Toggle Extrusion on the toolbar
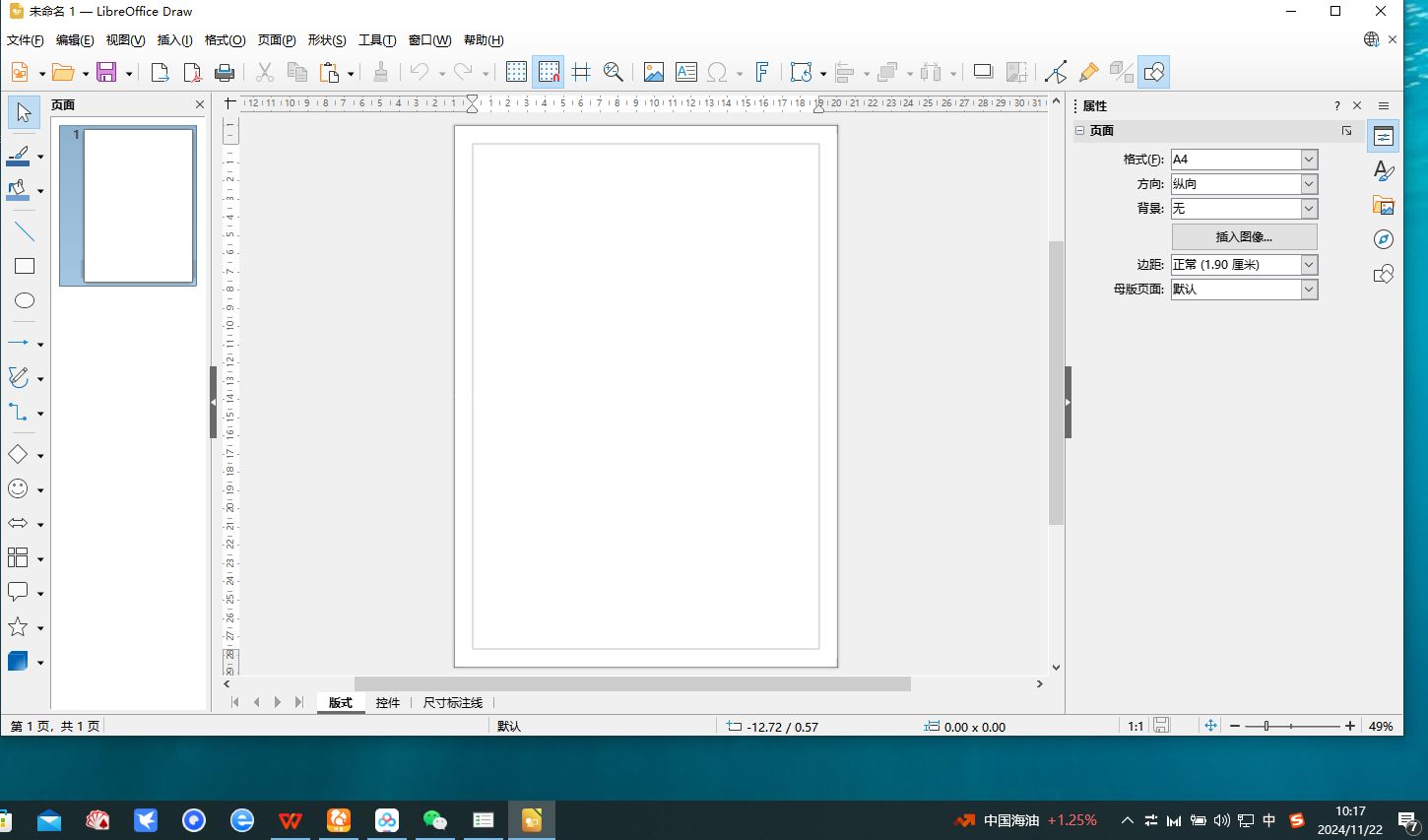This screenshot has width=1428, height=840. (1121, 72)
